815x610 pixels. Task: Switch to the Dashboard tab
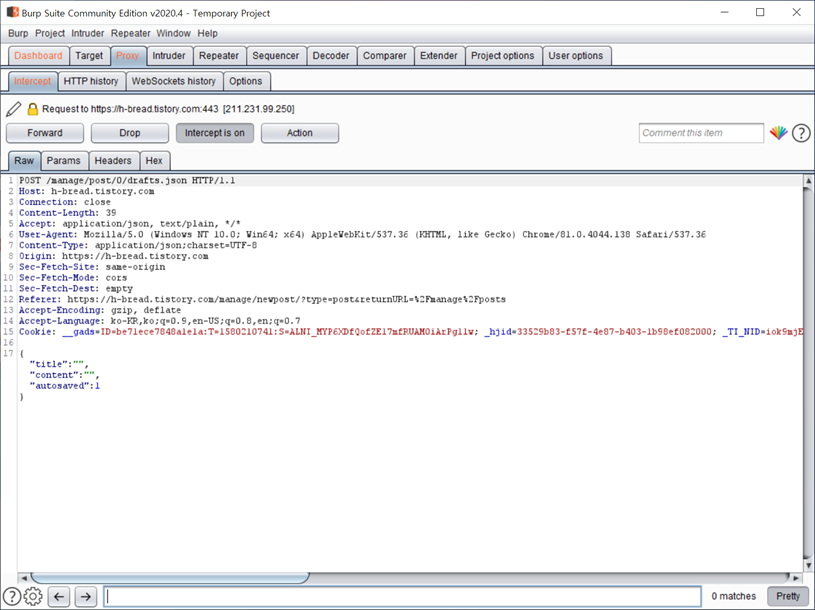pyautogui.click(x=38, y=56)
